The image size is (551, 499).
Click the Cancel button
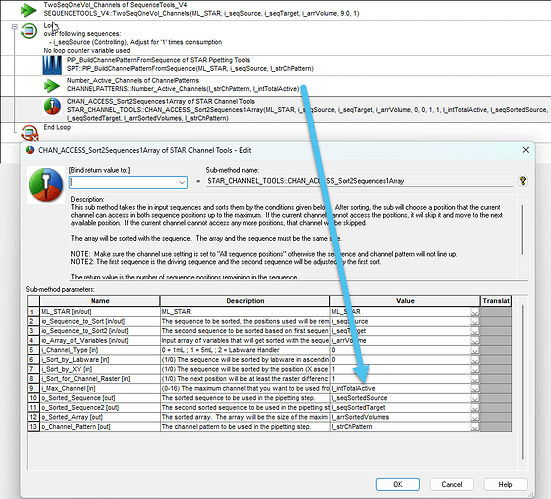click(452, 484)
